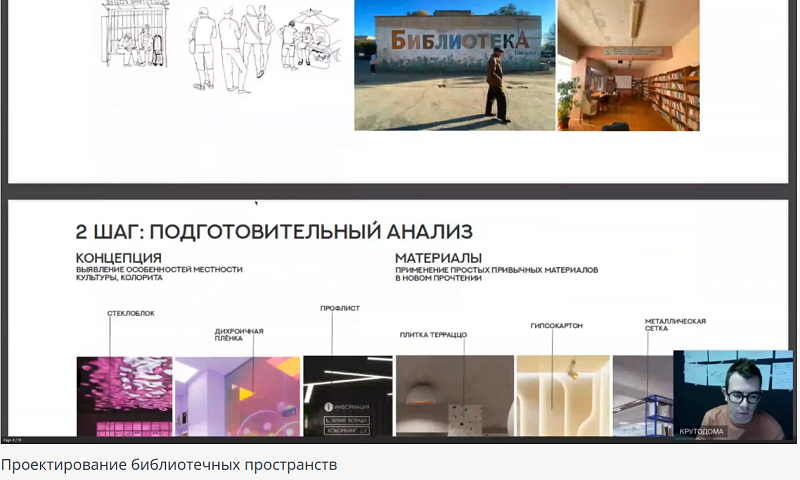The image size is (800, 480).
Task: Click the КРУТОДОМА presenter name label
Action: [x=701, y=431]
